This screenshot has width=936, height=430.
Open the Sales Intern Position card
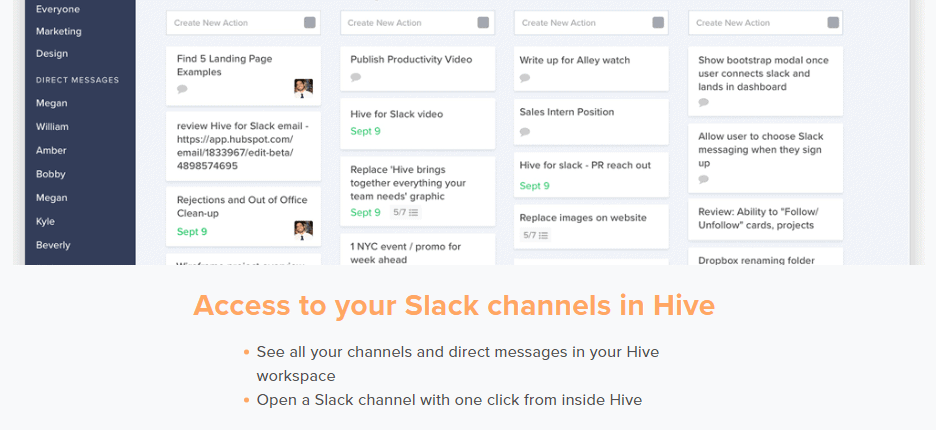click(x=591, y=121)
